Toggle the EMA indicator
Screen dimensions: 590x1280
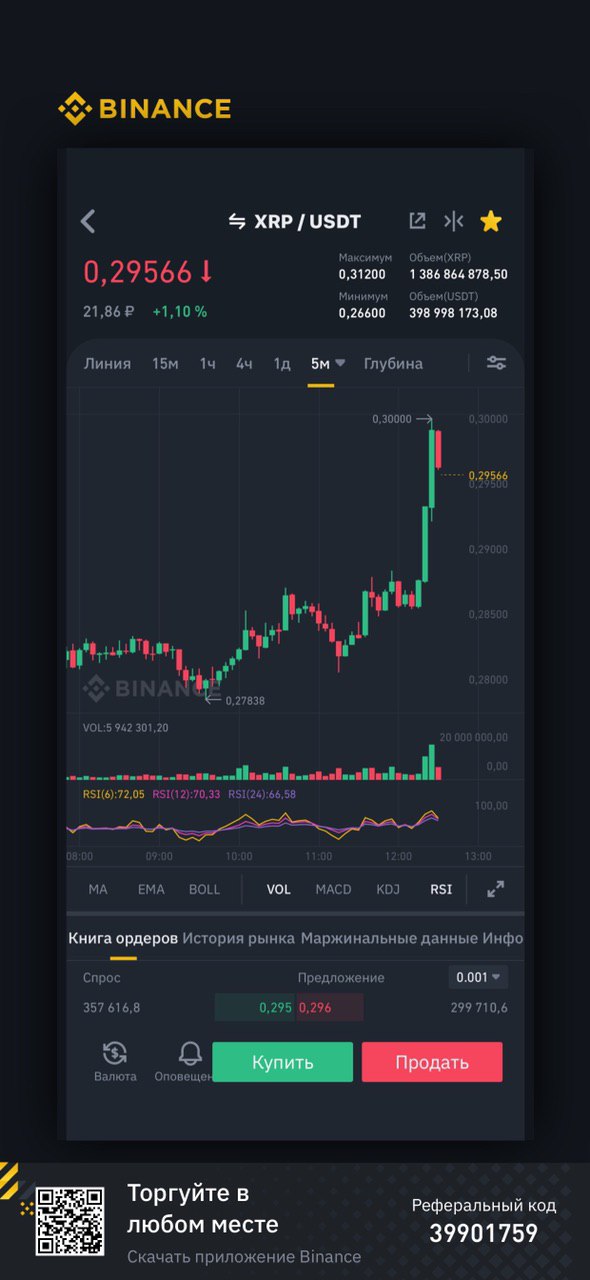tap(151, 889)
